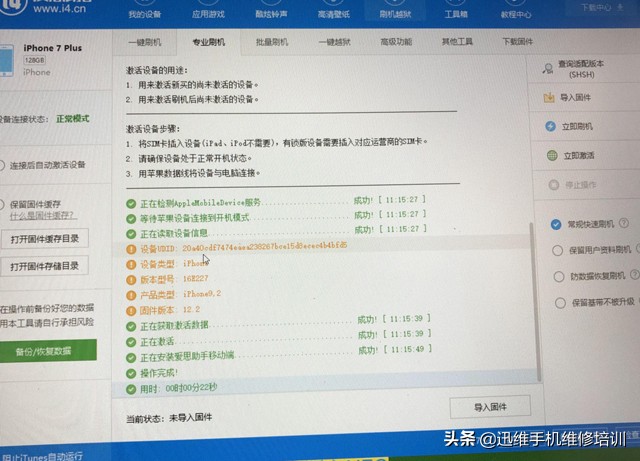This screenshot has height=461, width=640.
Task: Click the check icon beside 正在读取设备信息
Action: [131, 234]
